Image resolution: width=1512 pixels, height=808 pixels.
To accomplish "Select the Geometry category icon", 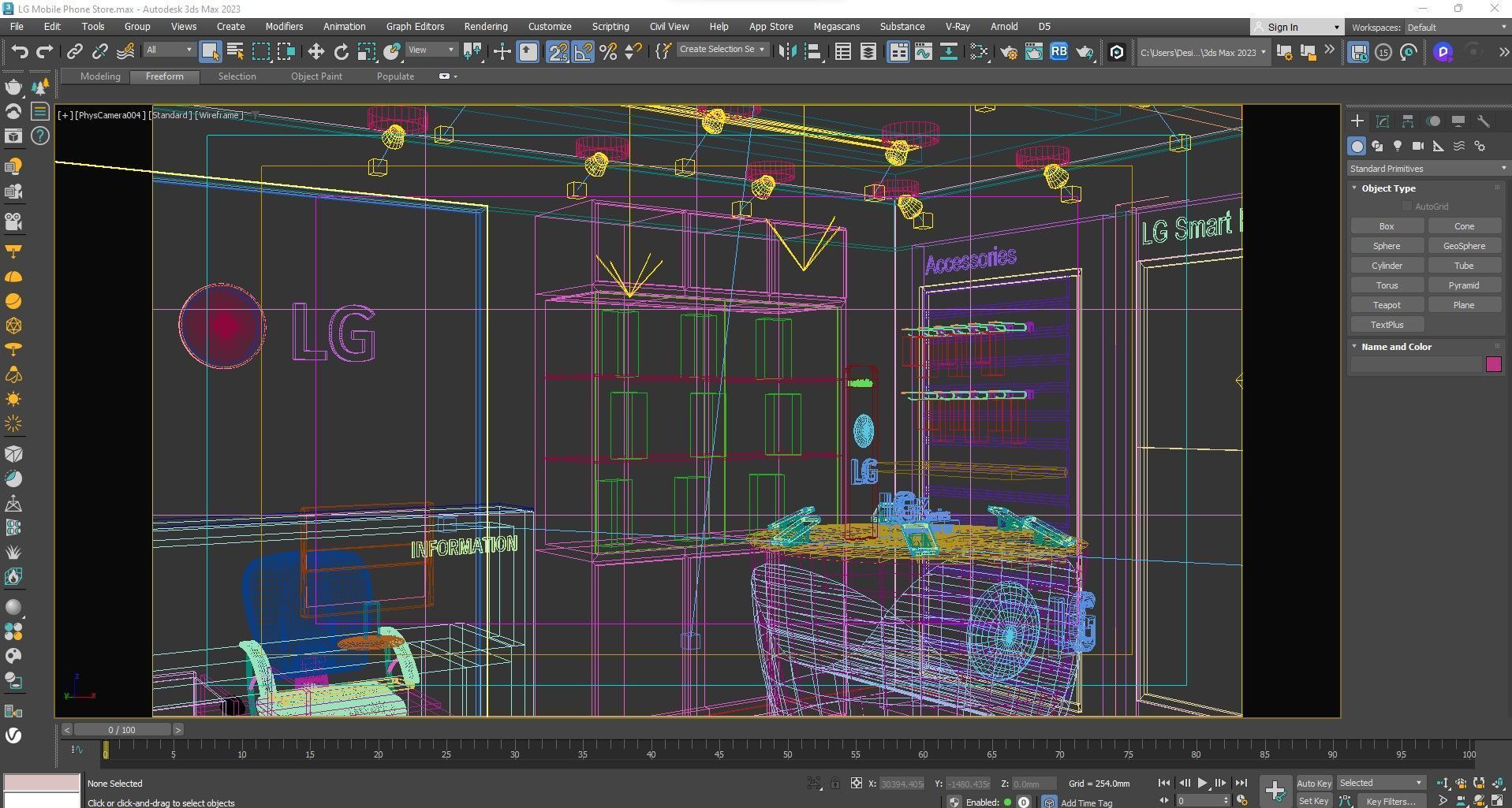I will (x=1357, y=146).
